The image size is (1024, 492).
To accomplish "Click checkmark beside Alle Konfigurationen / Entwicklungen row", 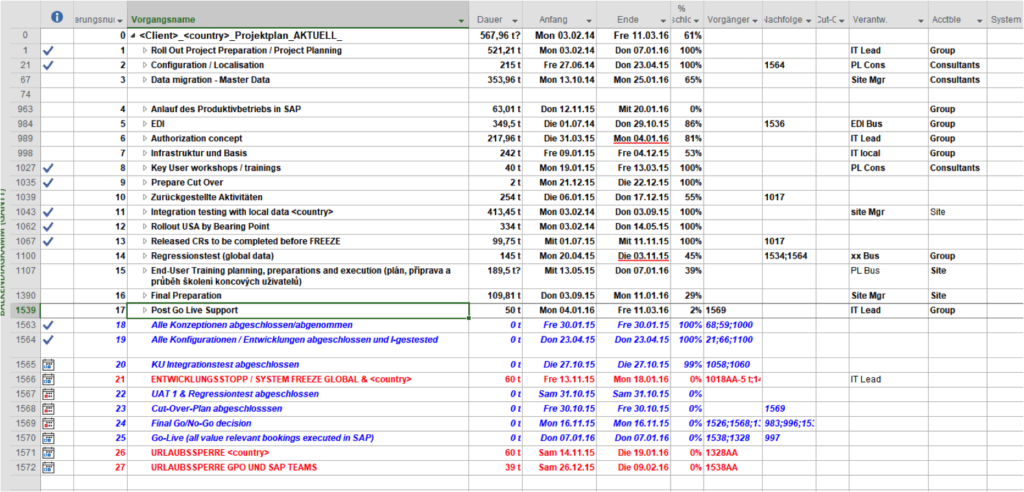I will click(47, 340).
